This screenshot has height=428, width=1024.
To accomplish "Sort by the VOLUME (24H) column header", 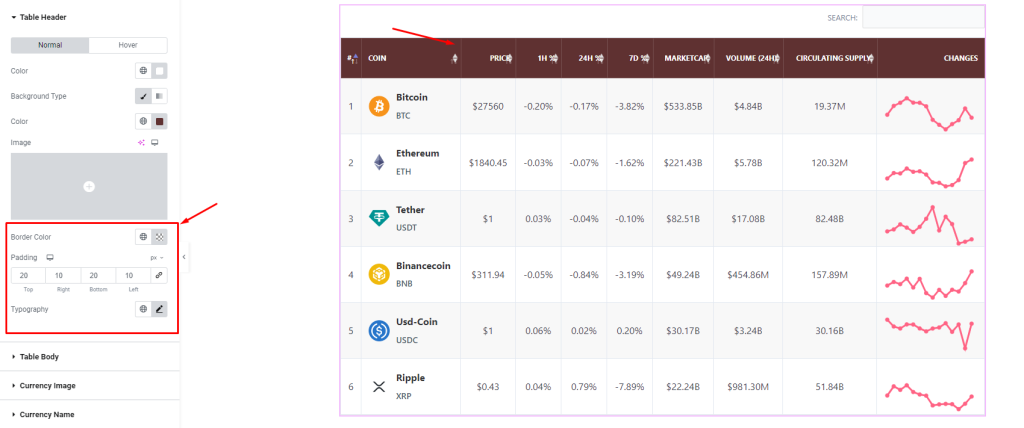I will click(748, 58).
